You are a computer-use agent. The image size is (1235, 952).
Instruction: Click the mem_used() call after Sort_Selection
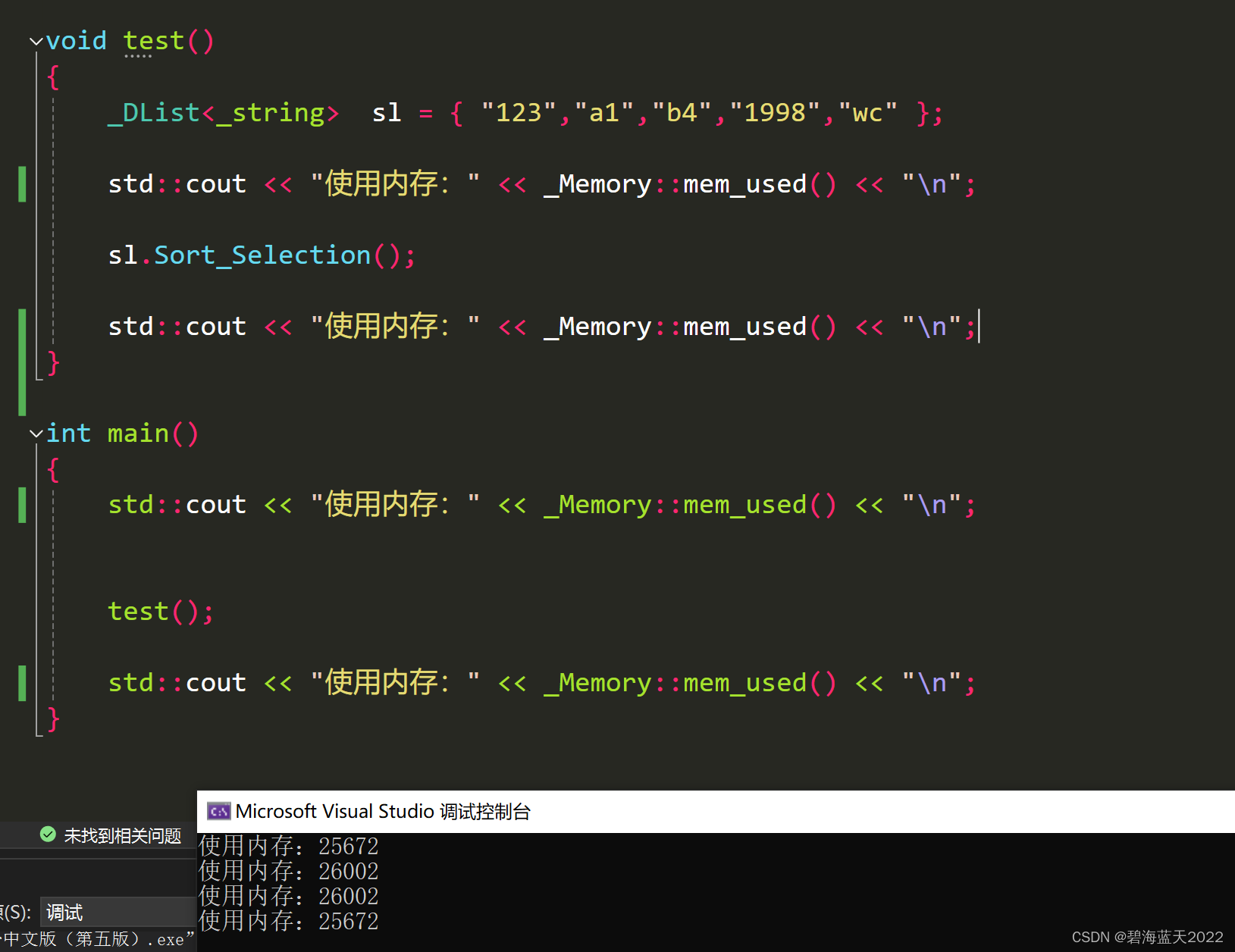tap(760, 327)
